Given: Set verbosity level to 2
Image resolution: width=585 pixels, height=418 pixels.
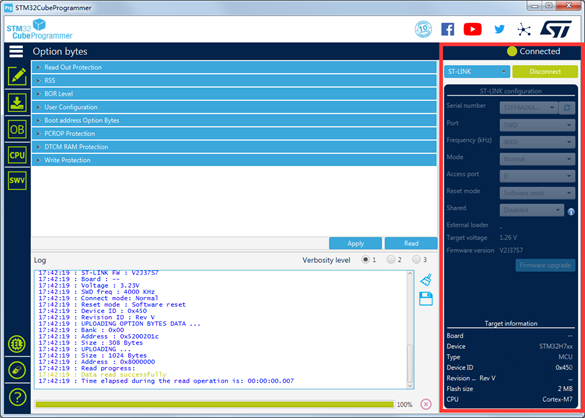Looking at the screenshot, I should pos(391,259).
